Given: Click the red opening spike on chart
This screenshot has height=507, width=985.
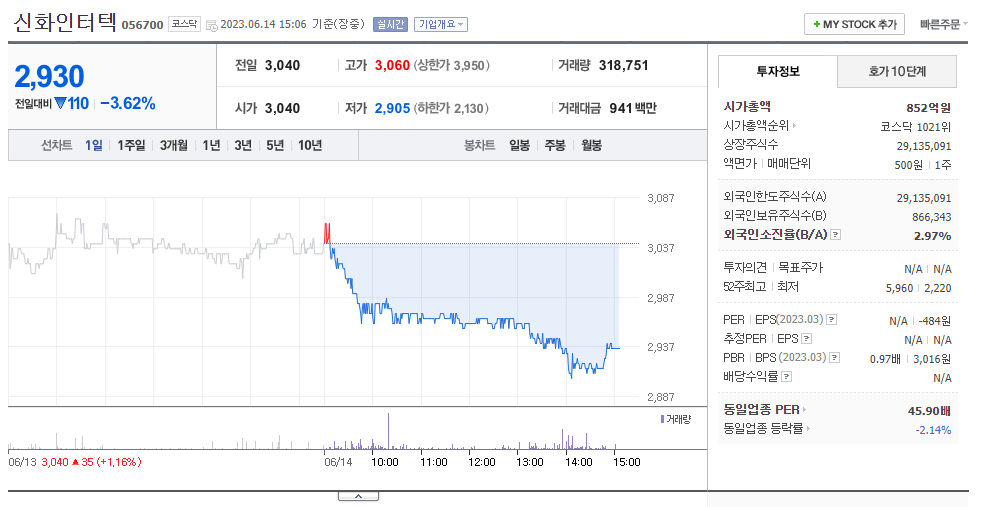Looking at the screenshot, I should pyautogui.click(x=327, y=233).
